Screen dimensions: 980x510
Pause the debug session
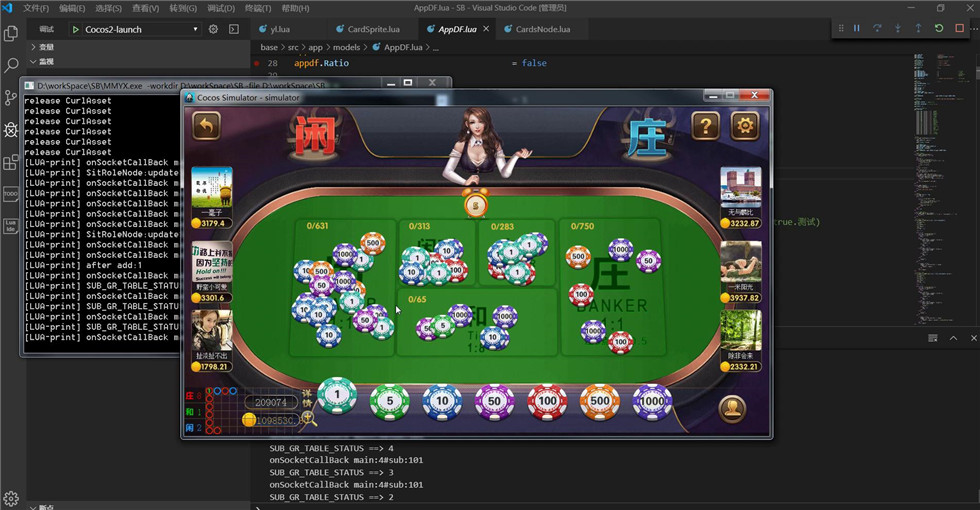click(x=856, y=28)
